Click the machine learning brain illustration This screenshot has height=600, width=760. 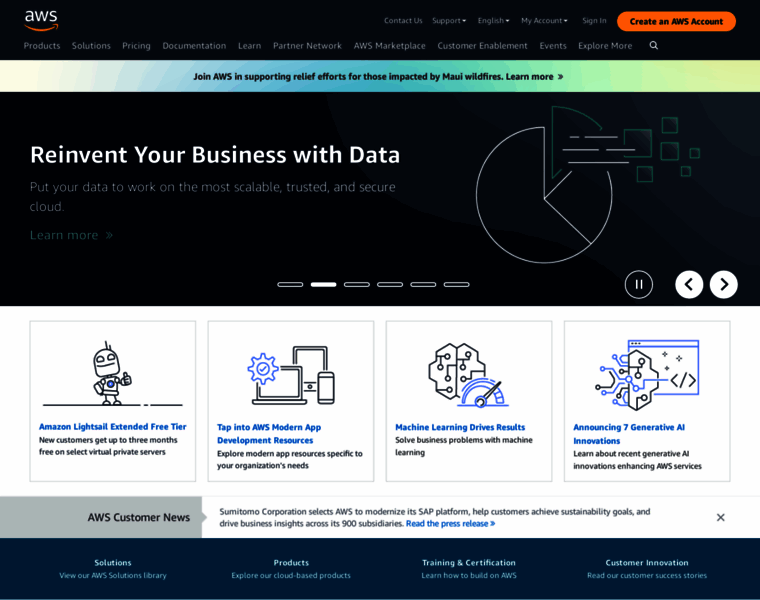[x=468, y=375]
